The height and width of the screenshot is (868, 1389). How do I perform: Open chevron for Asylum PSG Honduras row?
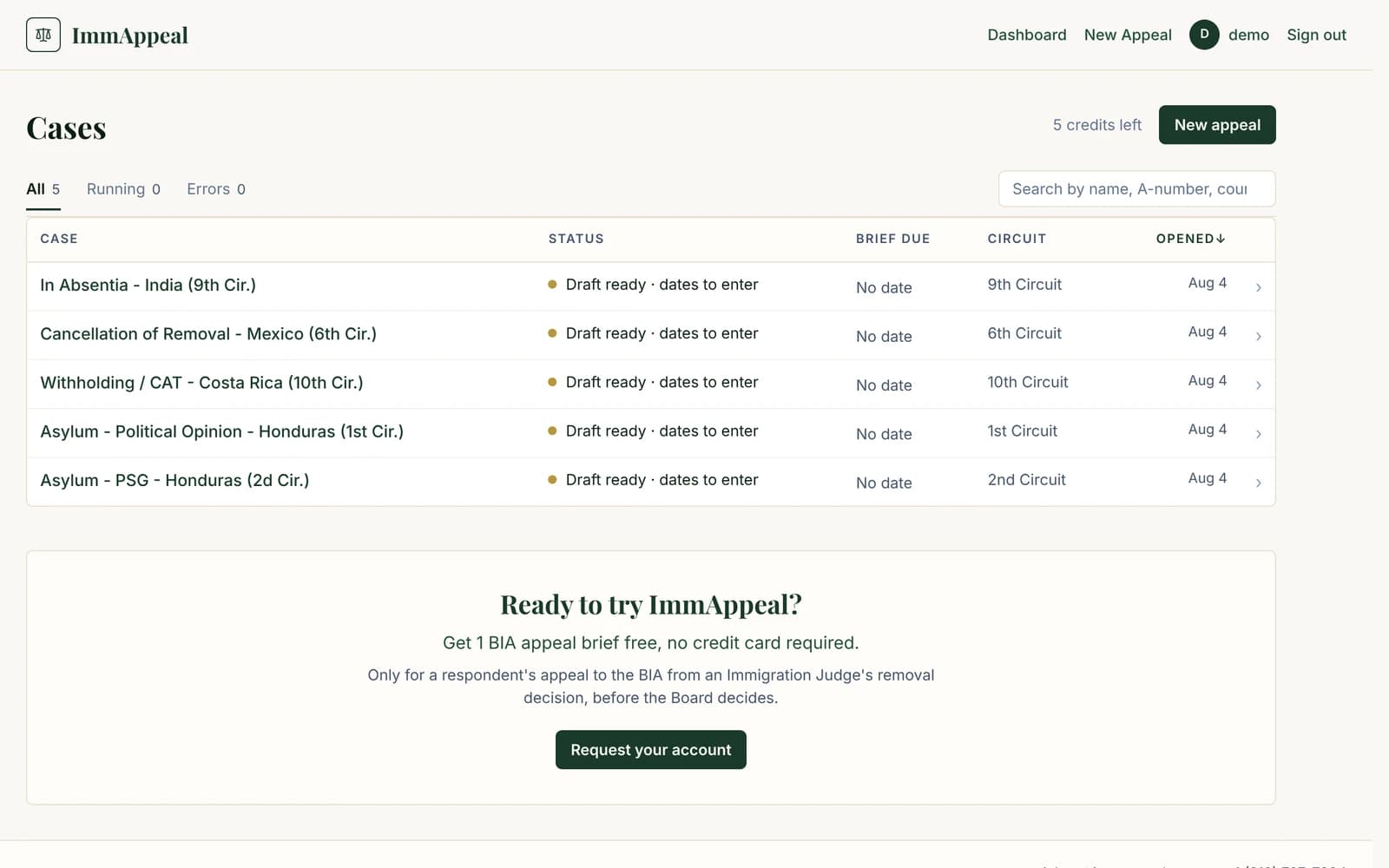(x=1258, y=483)
